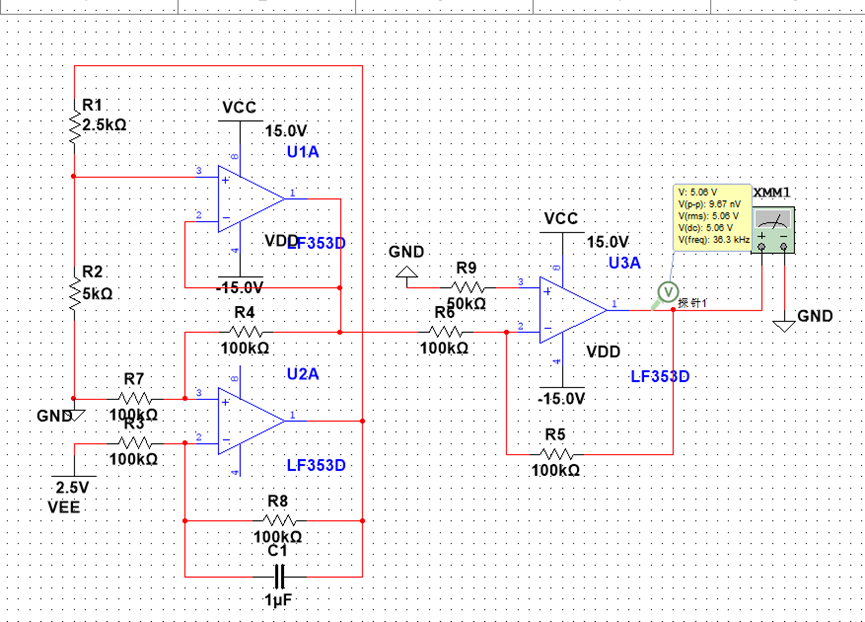The width and height of the screenshot is (865, 622).
Task: Click the VEE 2.5V supply symbol
Action: [73, 476]
